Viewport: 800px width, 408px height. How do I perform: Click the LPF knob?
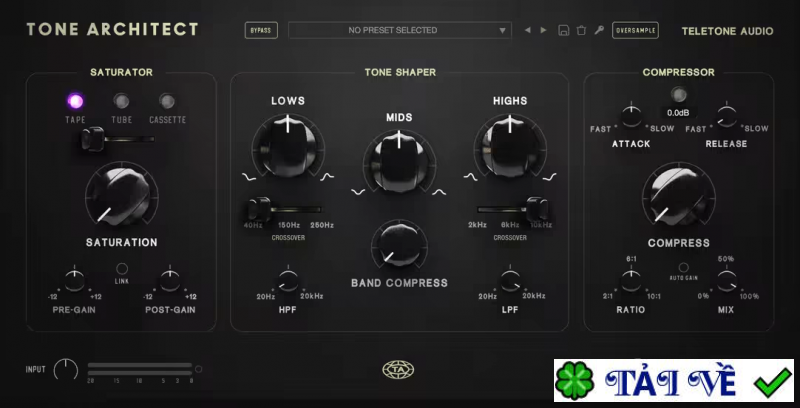[x=510, y=281]
